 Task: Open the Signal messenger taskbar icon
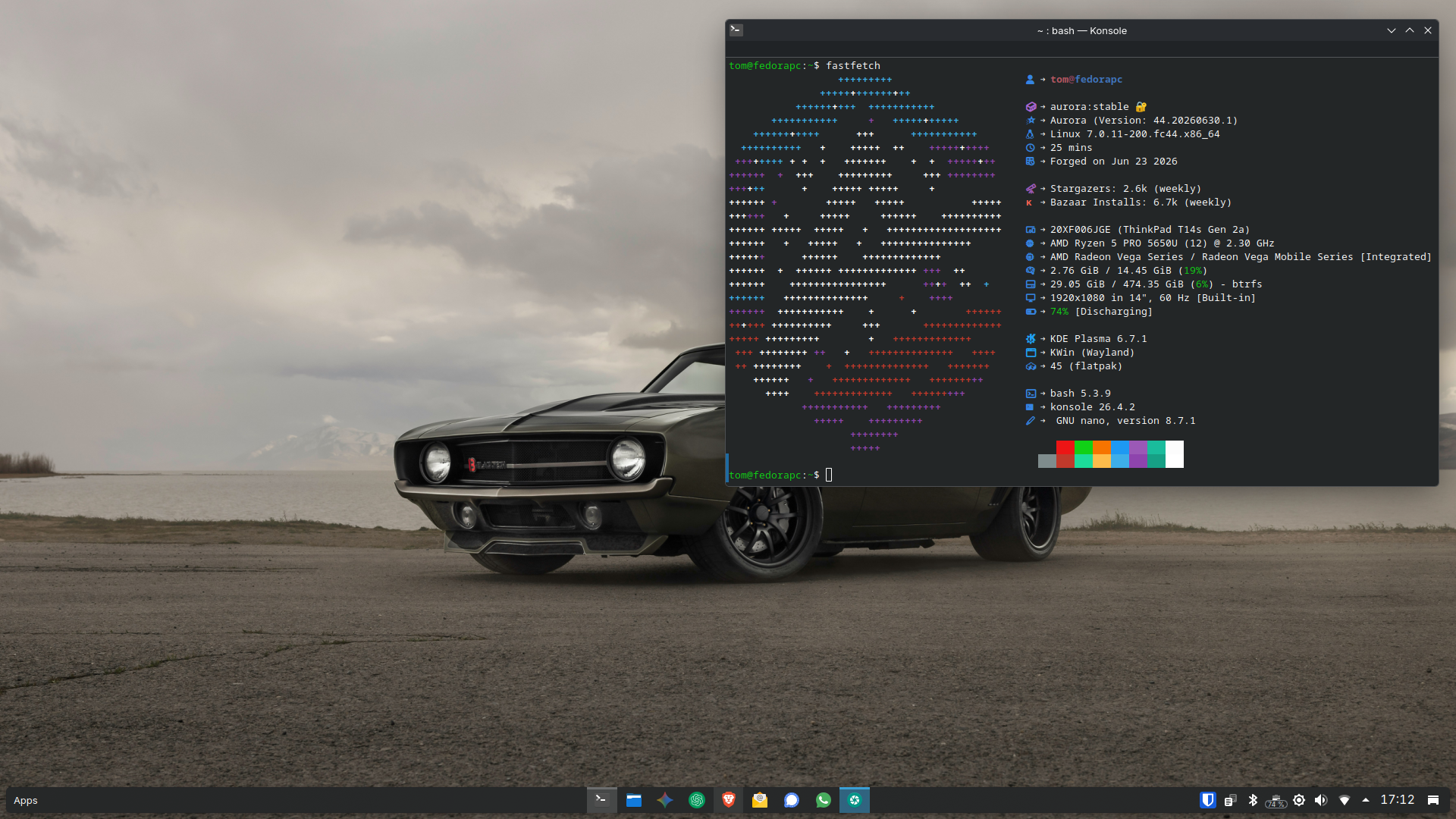[x=792, y=800]
